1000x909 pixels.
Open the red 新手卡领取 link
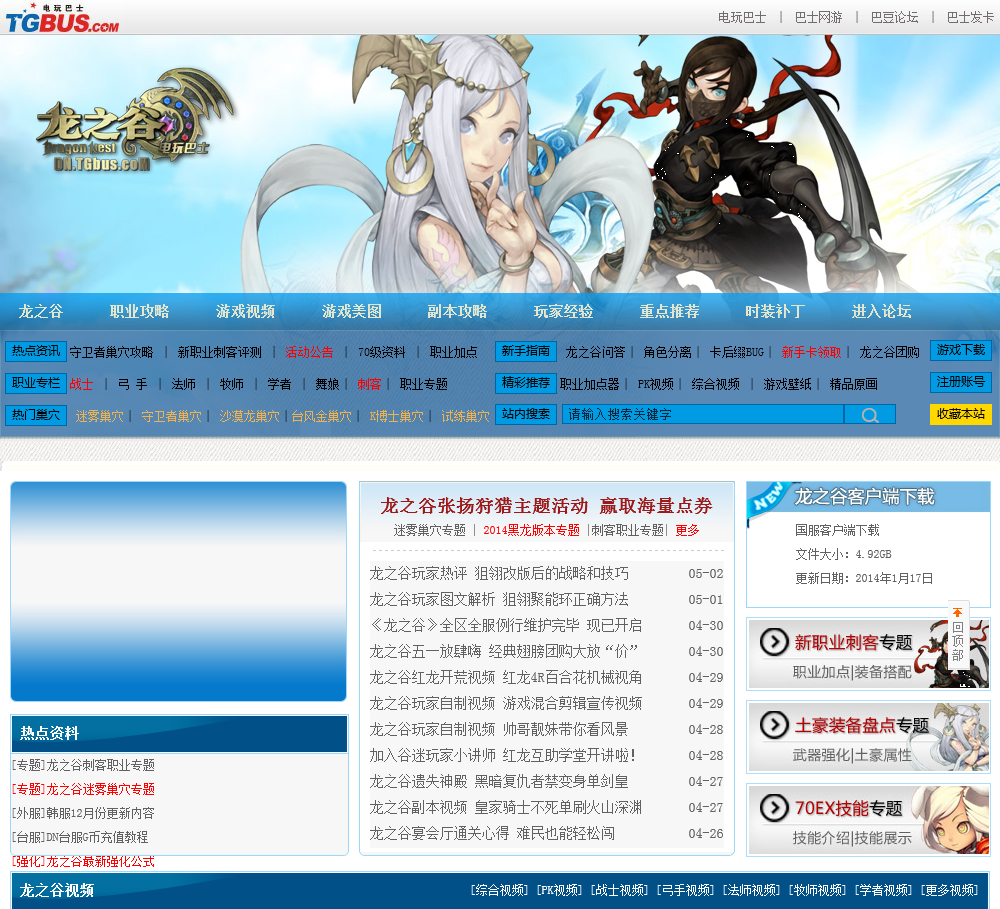tap(811, 352)
